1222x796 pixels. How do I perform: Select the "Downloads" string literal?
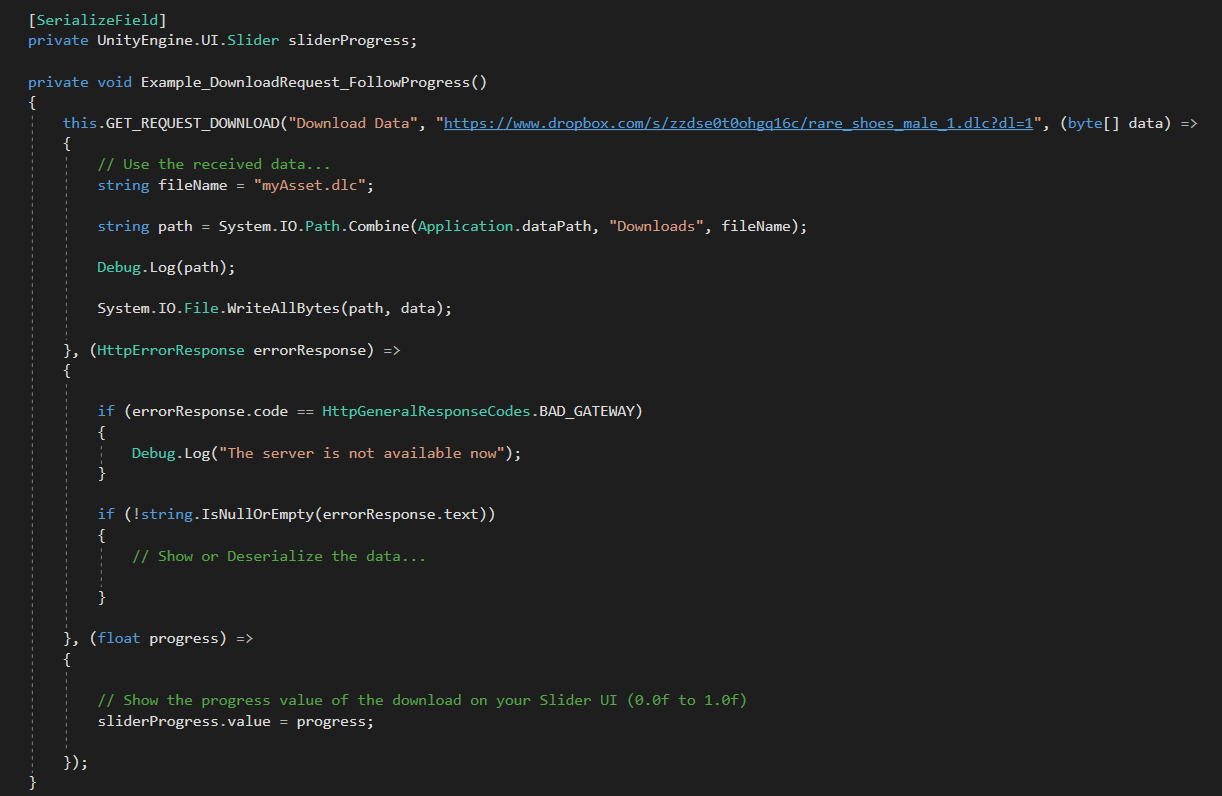656,226
